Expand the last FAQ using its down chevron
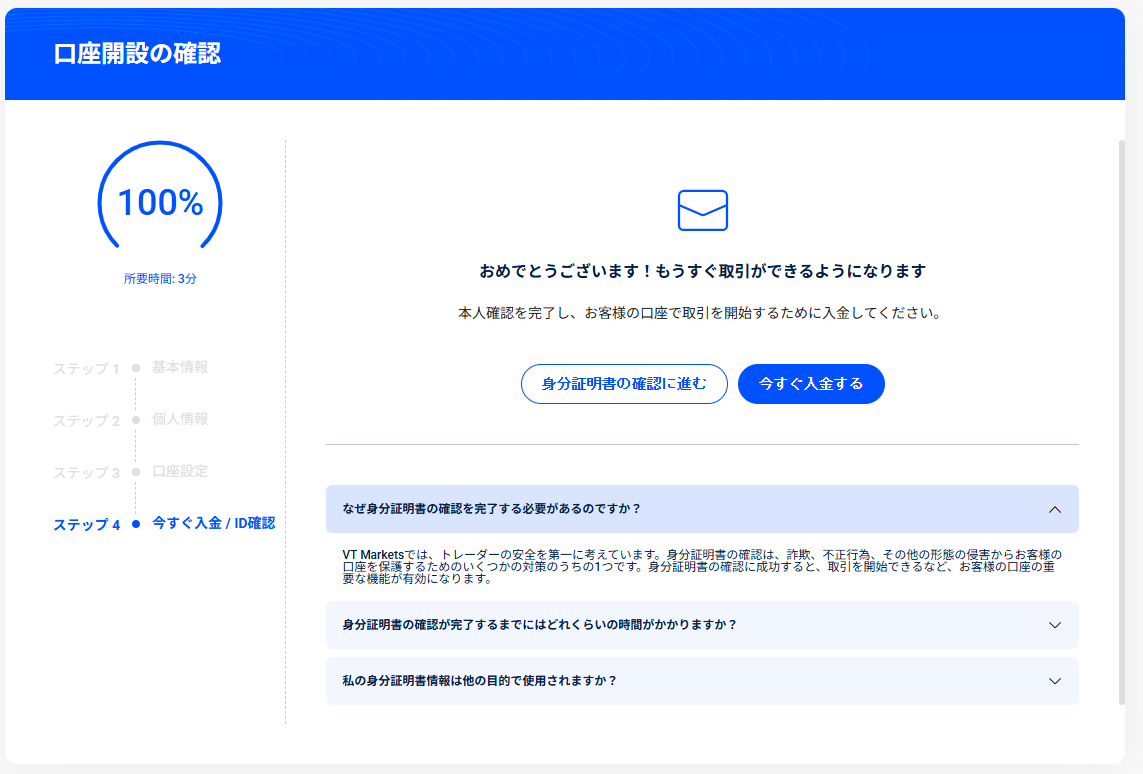This screenshot has height=774, width=1143. (1054, 681)
